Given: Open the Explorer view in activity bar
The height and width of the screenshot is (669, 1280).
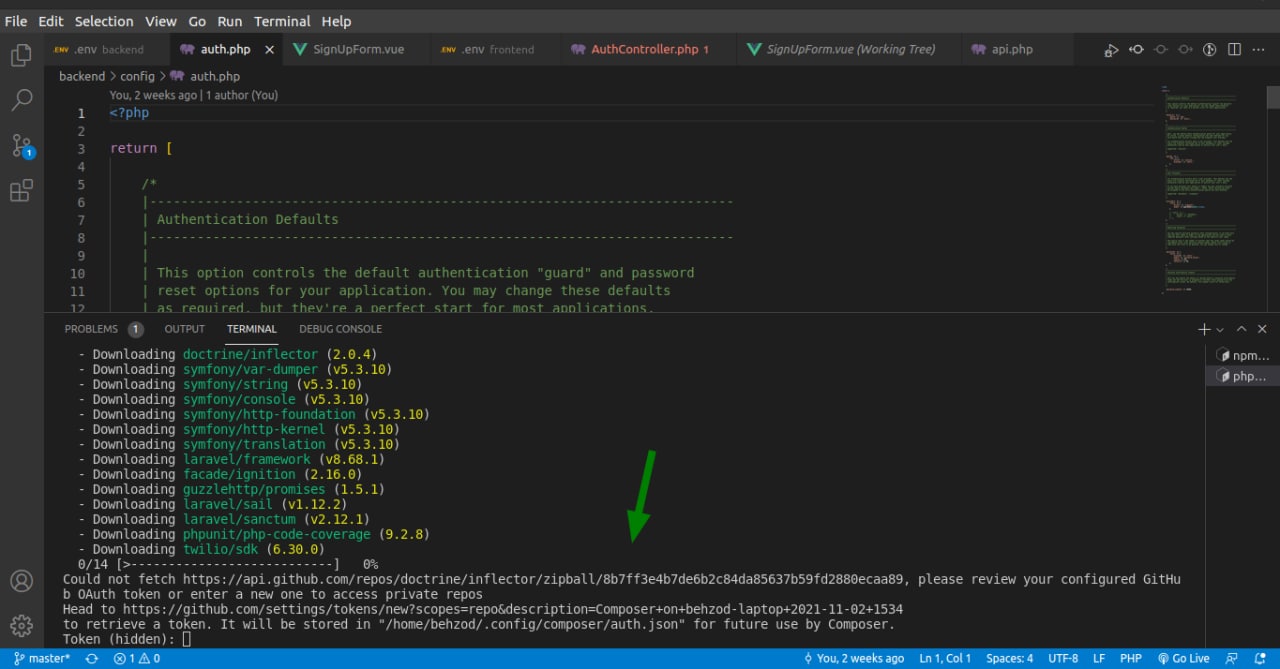Looking at the screenshot, I should point(21,56).
